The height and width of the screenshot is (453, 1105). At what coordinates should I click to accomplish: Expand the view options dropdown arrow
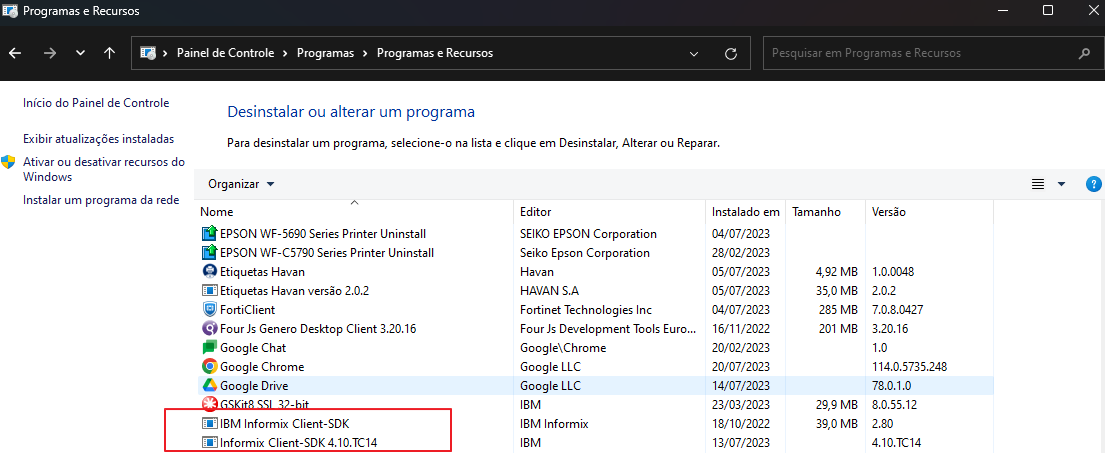click(1061, 184)
